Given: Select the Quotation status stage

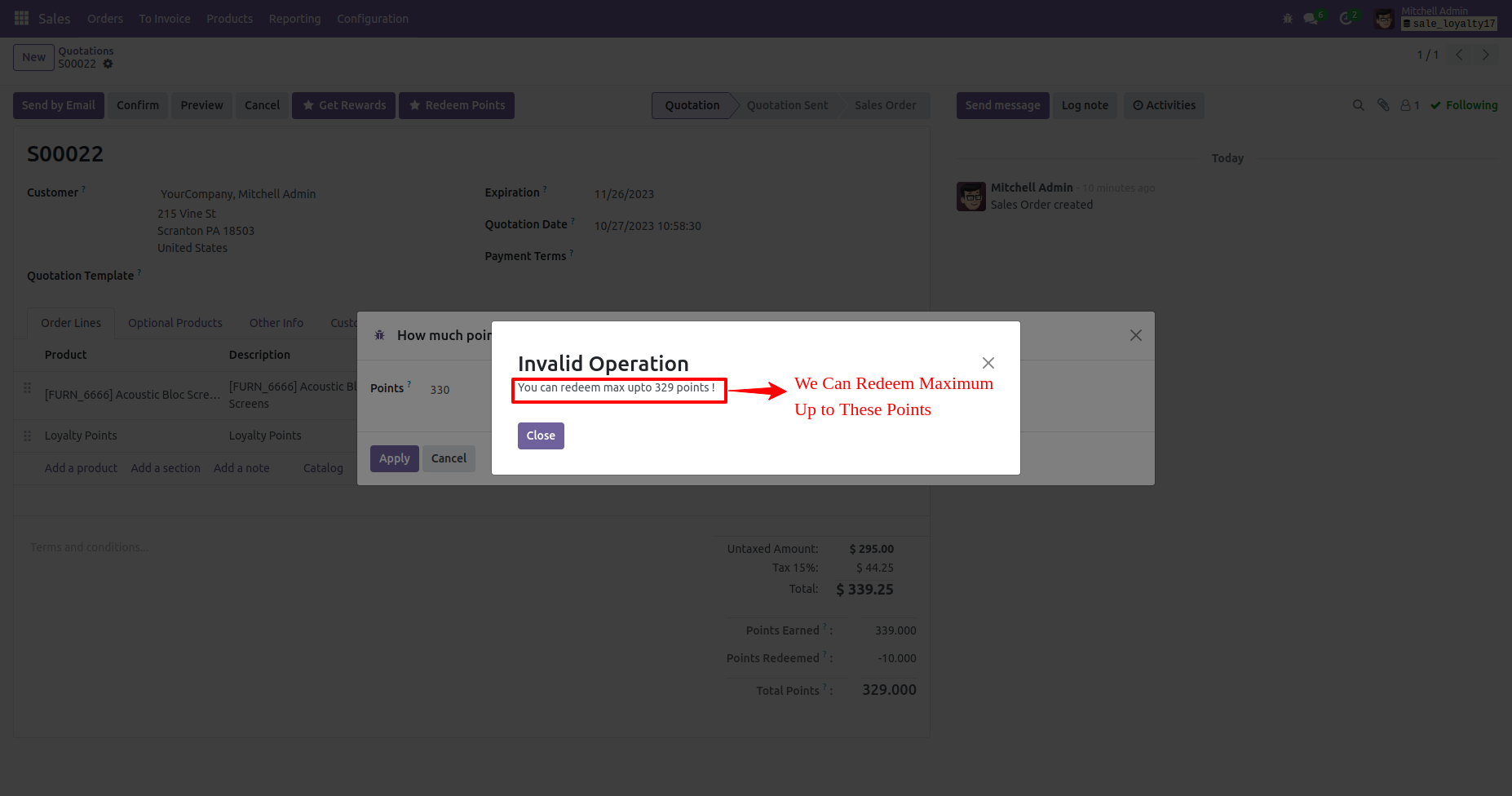Looking at the screenshot, I should click(692, 105).
